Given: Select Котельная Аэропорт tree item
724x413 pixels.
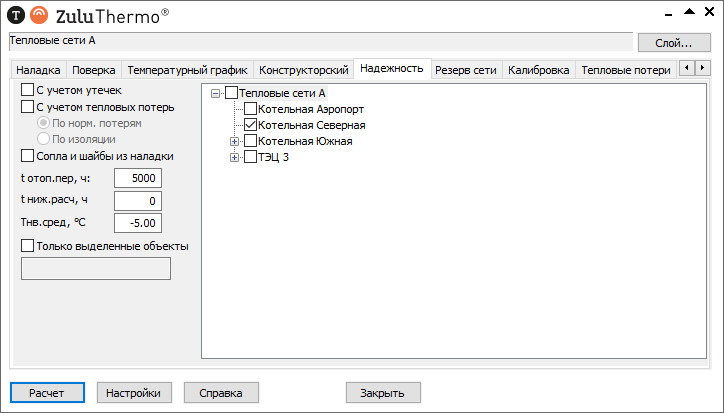Looking at the screenshot, I should 311,109.
